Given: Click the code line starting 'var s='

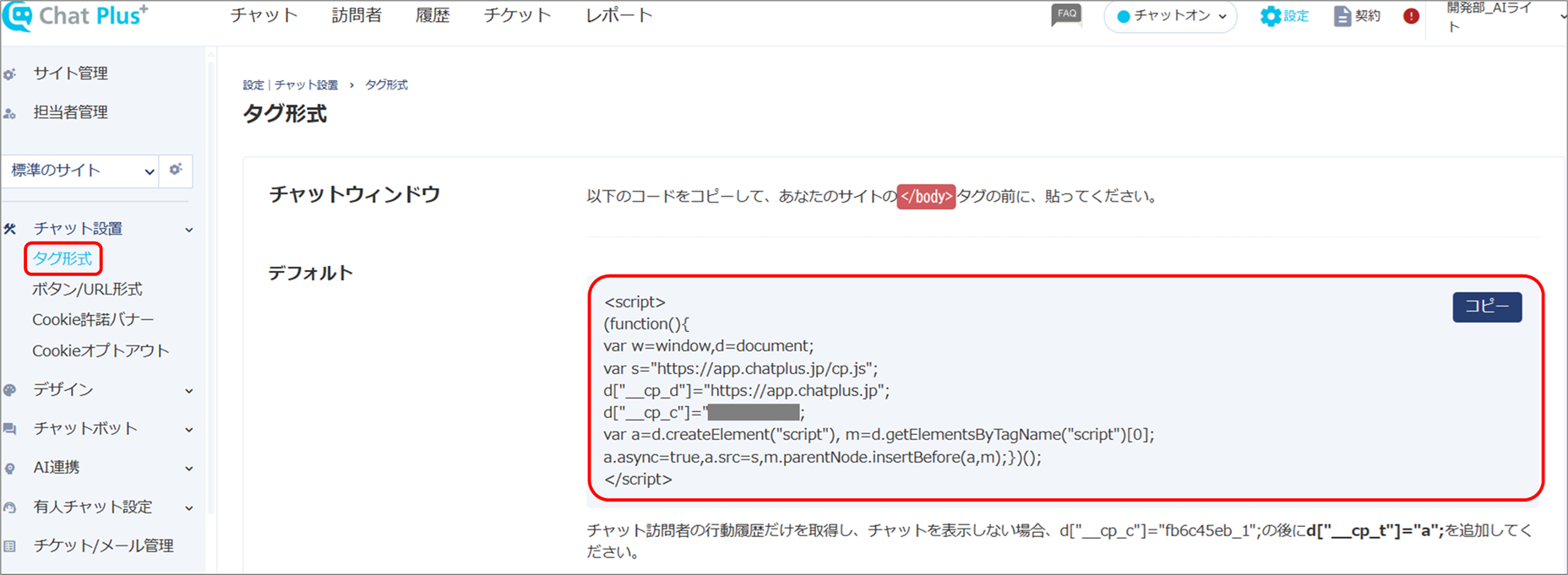Looking at the screenshot, I should [740, 368].
